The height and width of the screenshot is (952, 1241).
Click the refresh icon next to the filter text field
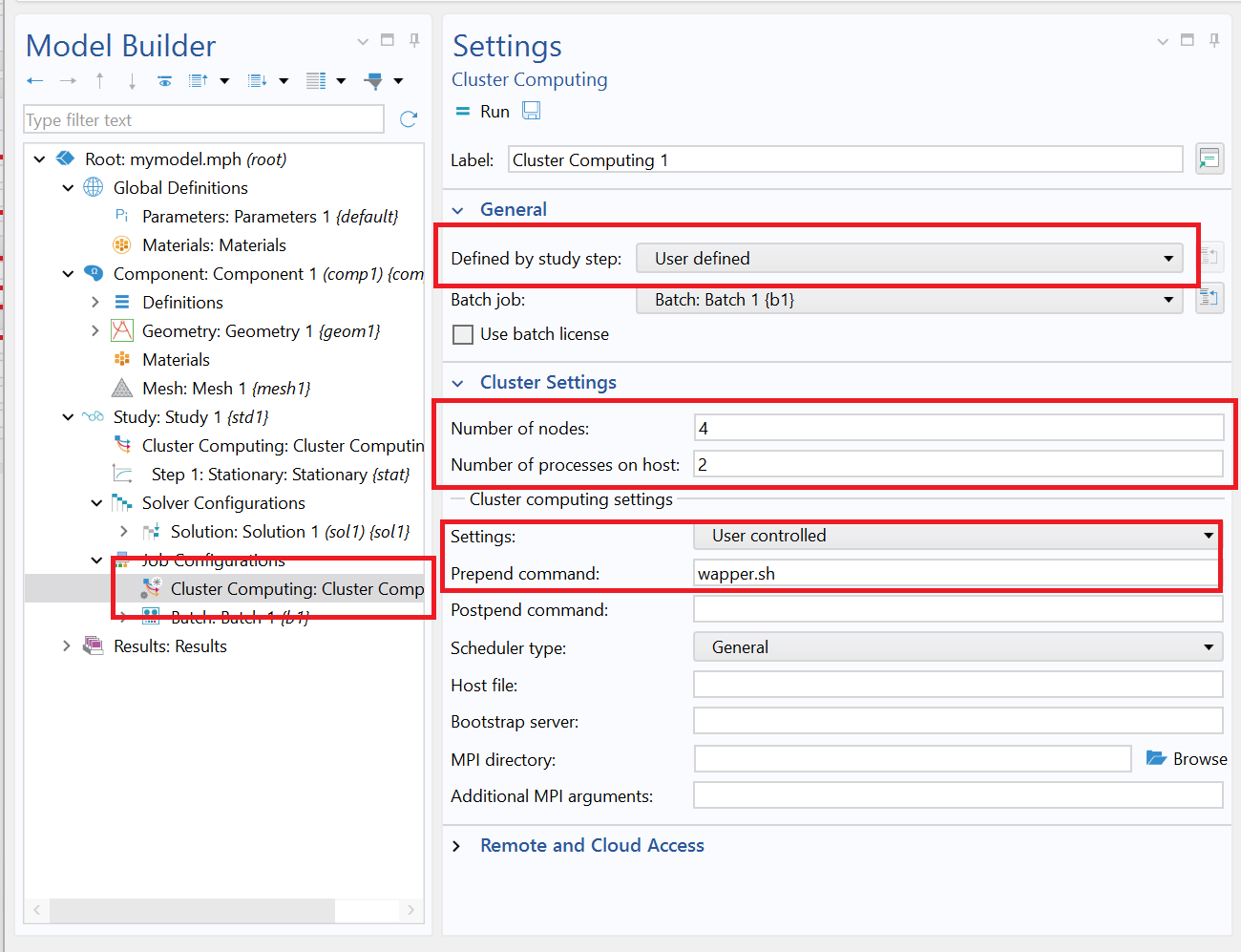pyautogui.click(x=409, y=118)
